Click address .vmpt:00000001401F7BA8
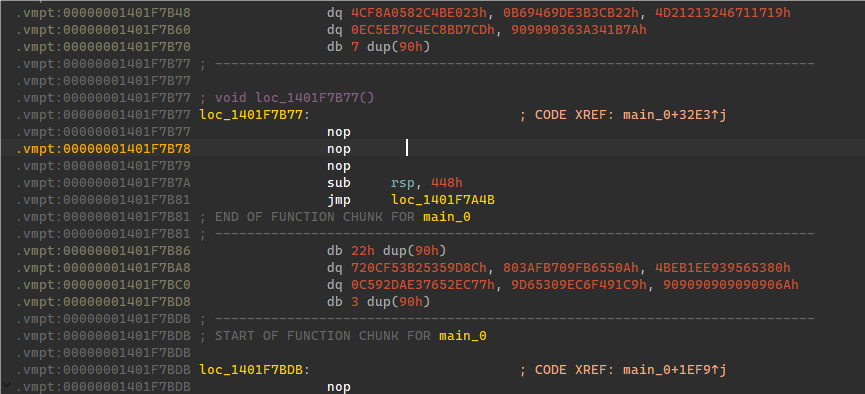Screen dimensions: 865x394 tap(103, 268)
